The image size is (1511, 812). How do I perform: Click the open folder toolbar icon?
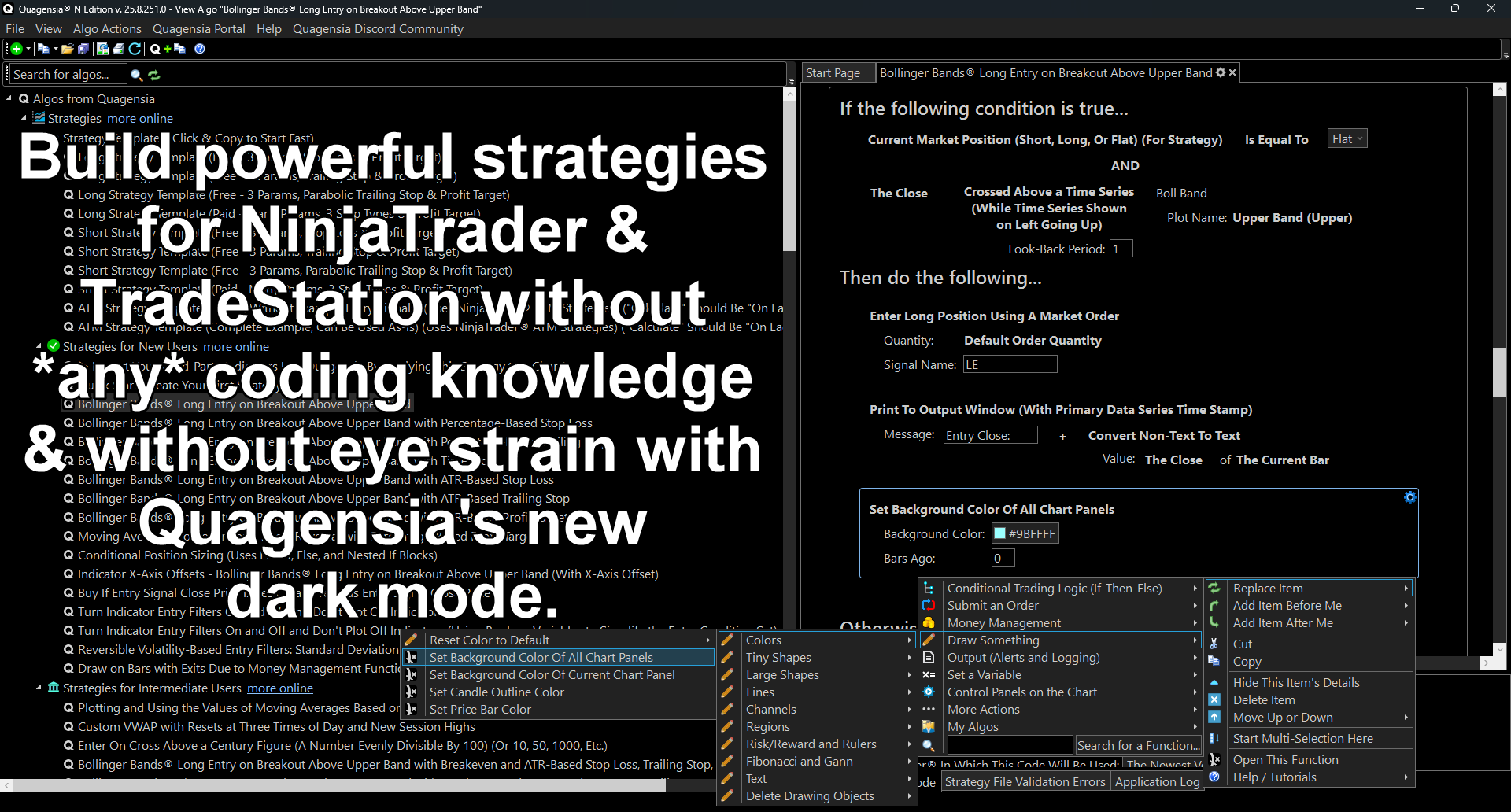68,49
